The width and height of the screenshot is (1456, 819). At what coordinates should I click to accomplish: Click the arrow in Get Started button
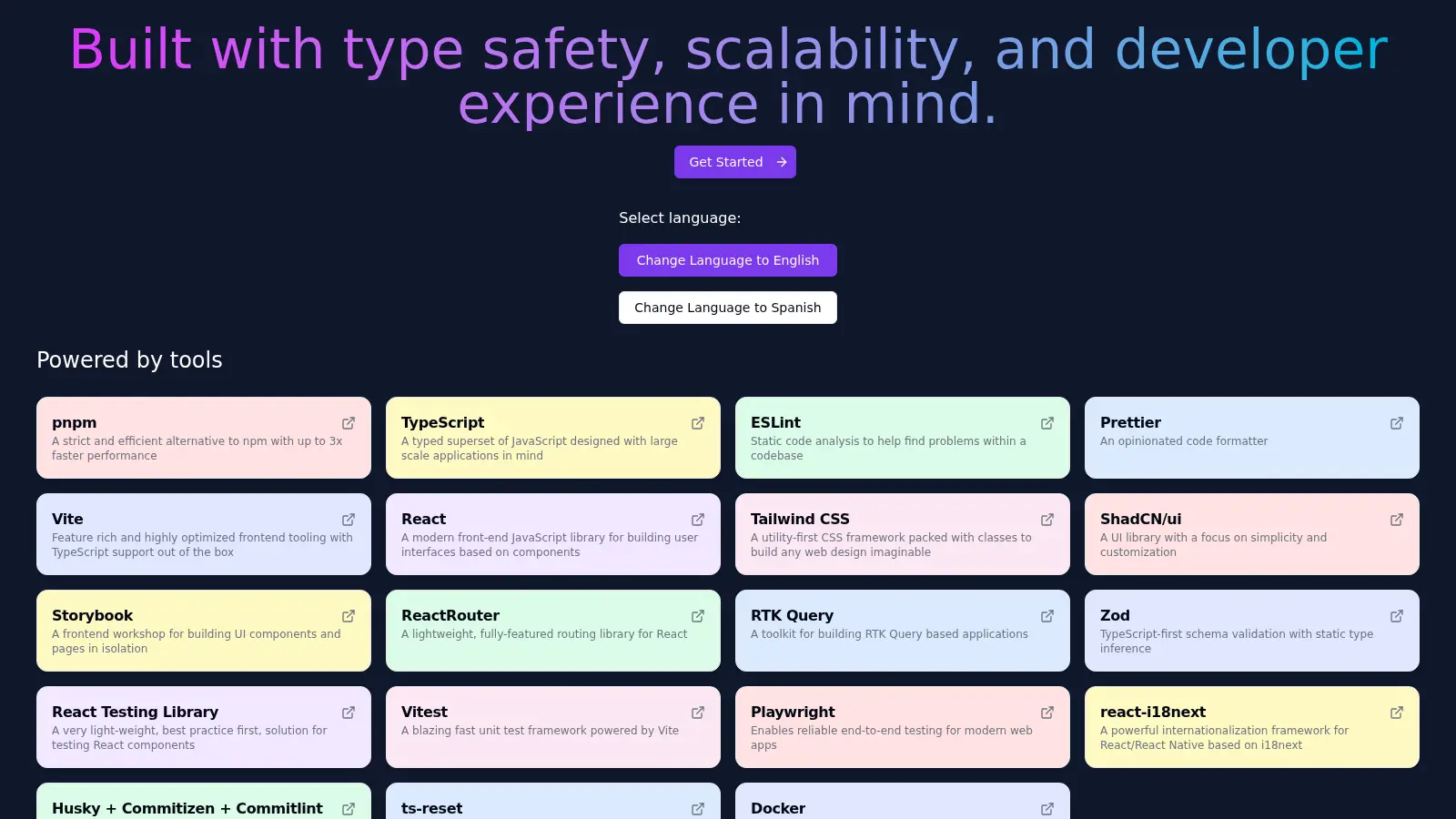[782, 162]
